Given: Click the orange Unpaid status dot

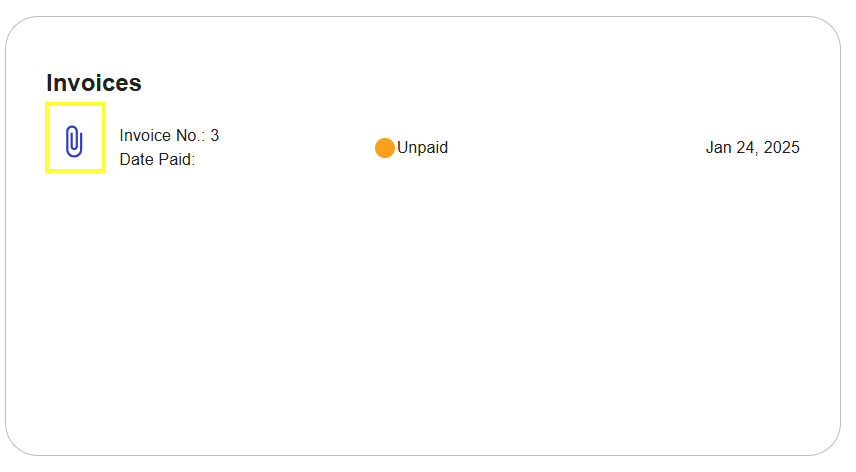Looking at the screenshot, I should 385,148.
